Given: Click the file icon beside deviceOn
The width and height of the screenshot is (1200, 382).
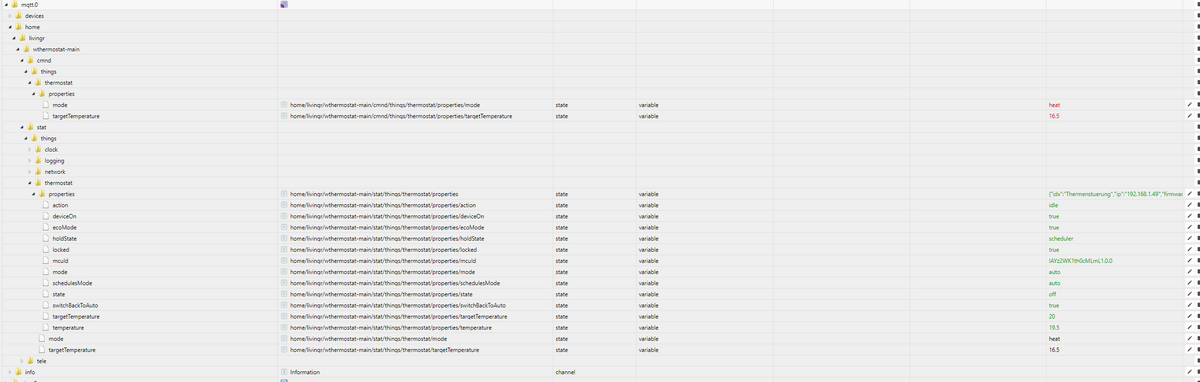Looking at the screenshot, I should (x=45, y=216).
